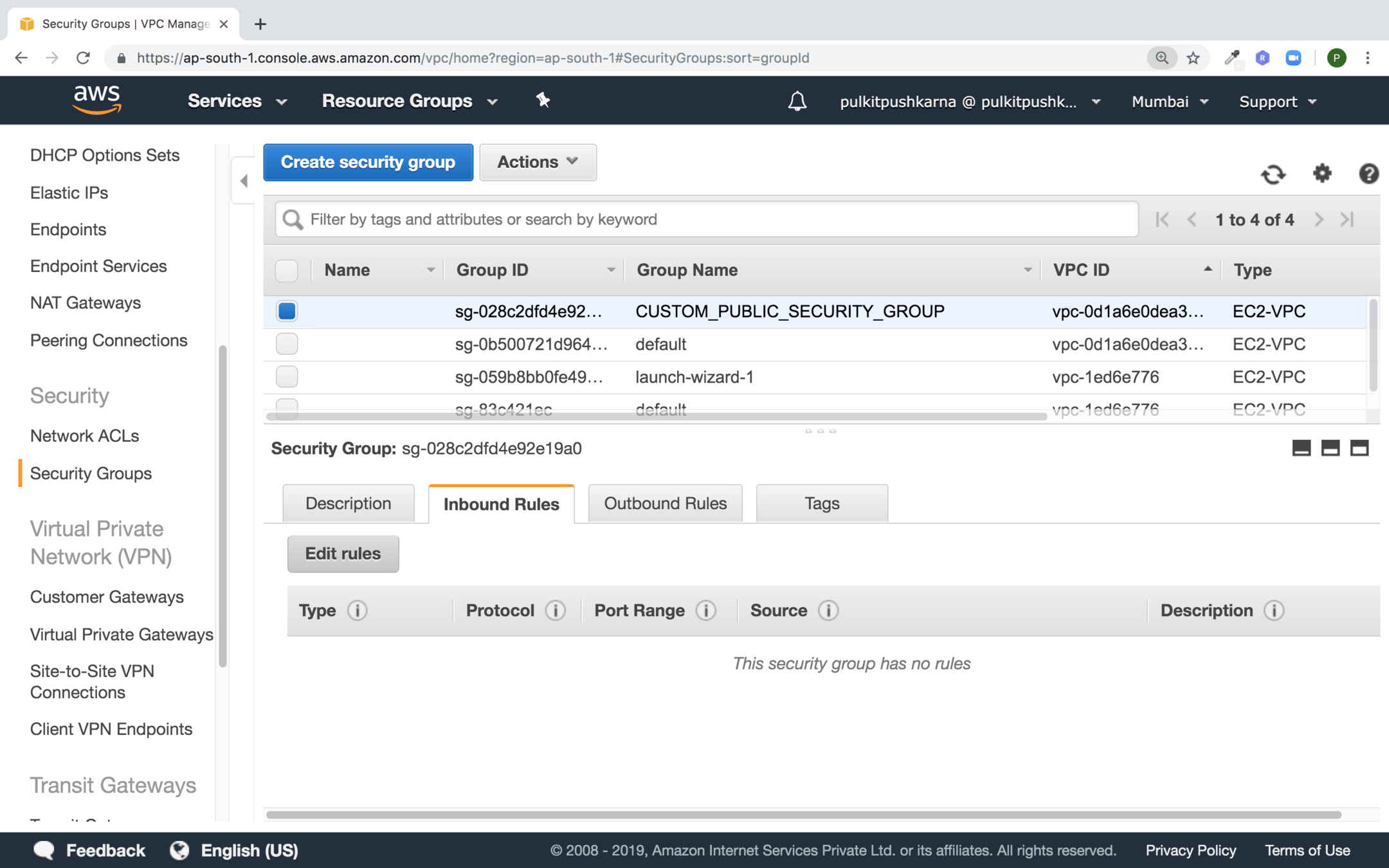This screenshot has height=868, width=1389.
Task: Toggle the select-all header checkbox
Action: click(287, 271)
